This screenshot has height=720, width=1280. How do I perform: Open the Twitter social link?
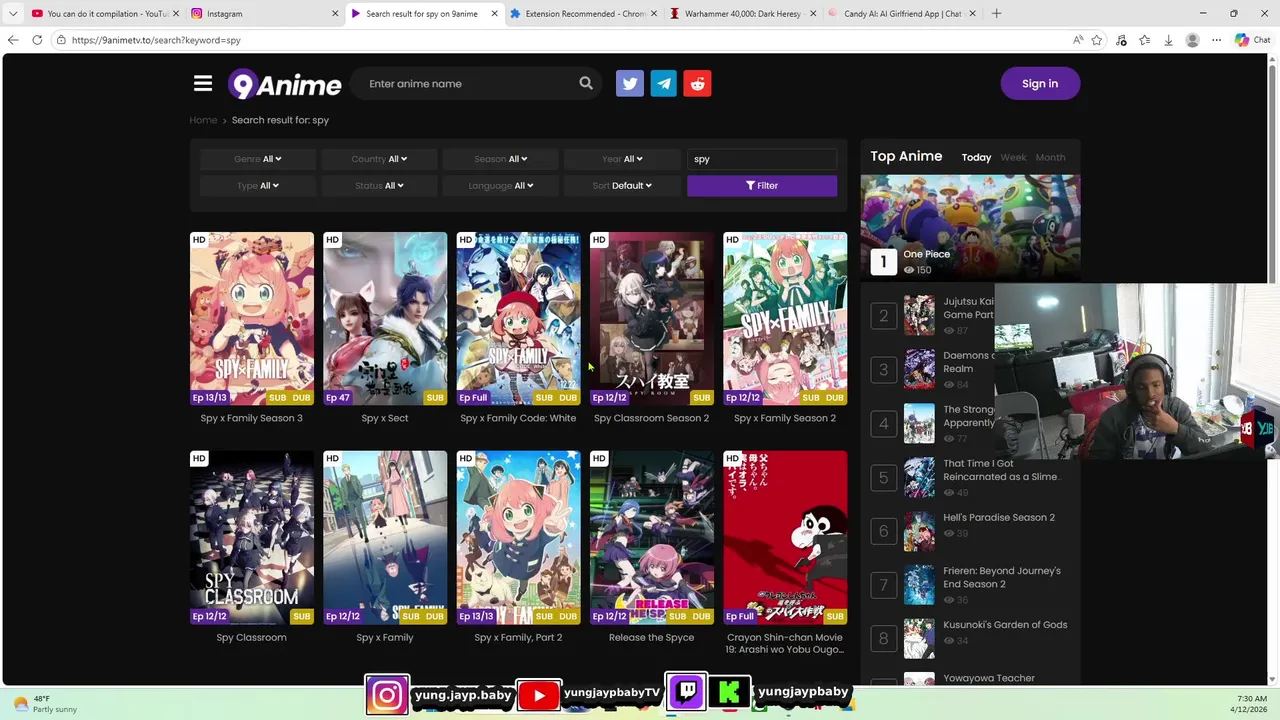pyautogui.click(x=630, y=84)
